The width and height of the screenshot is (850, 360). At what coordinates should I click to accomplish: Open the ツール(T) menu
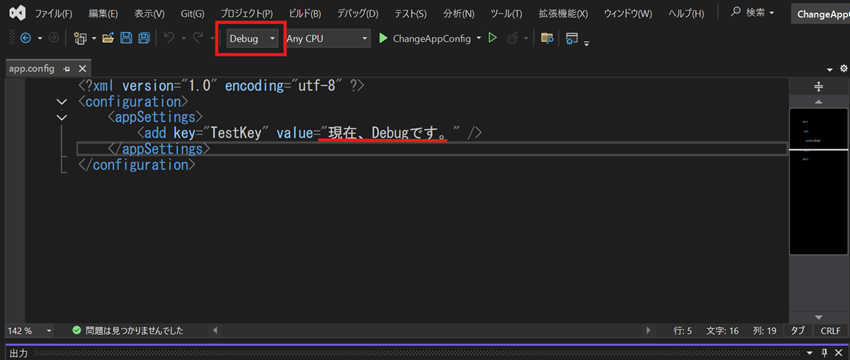(506, 14)
